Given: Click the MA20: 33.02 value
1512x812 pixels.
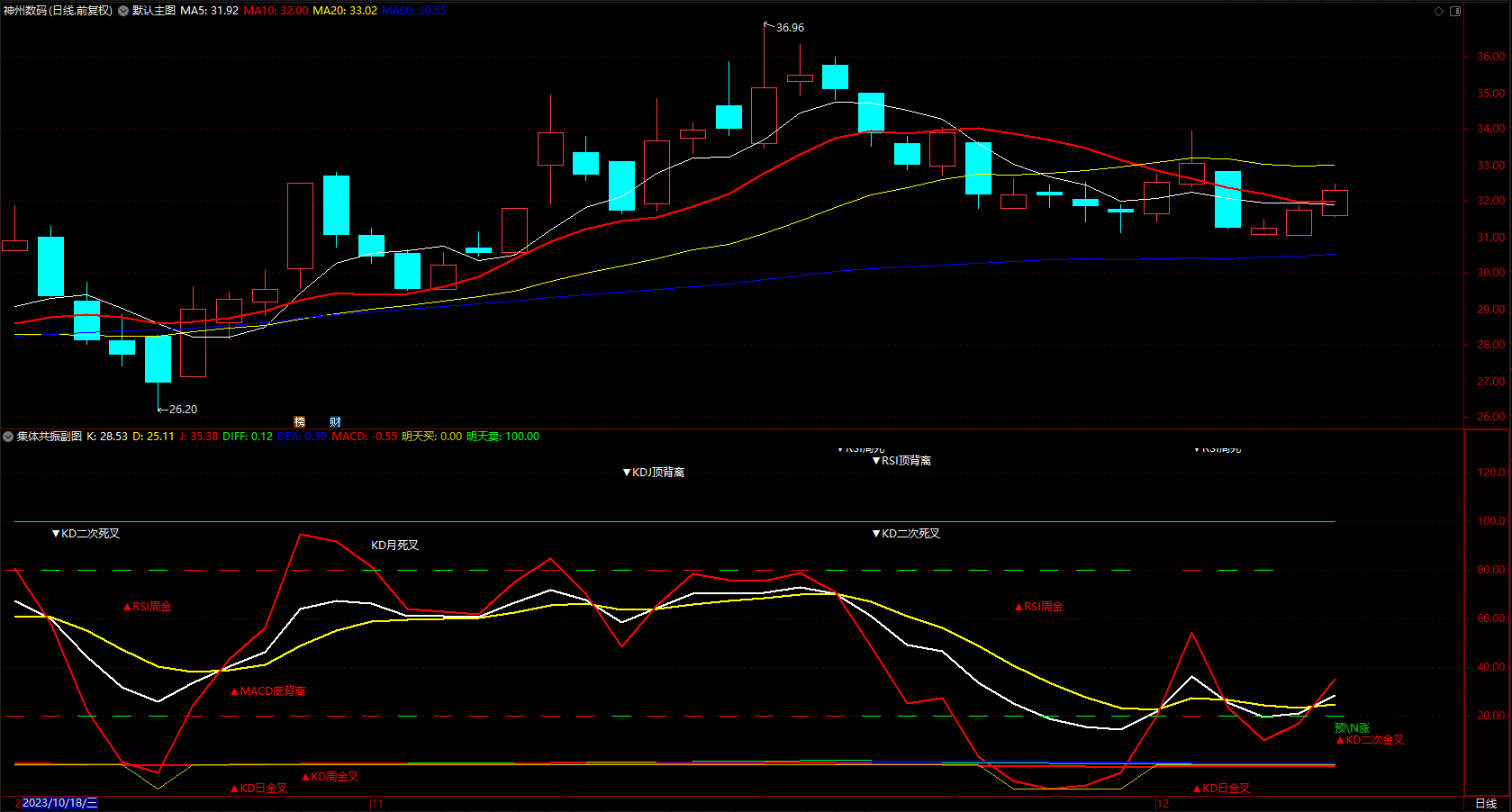Looking at the screenshot, I should [x=345, y=11].
